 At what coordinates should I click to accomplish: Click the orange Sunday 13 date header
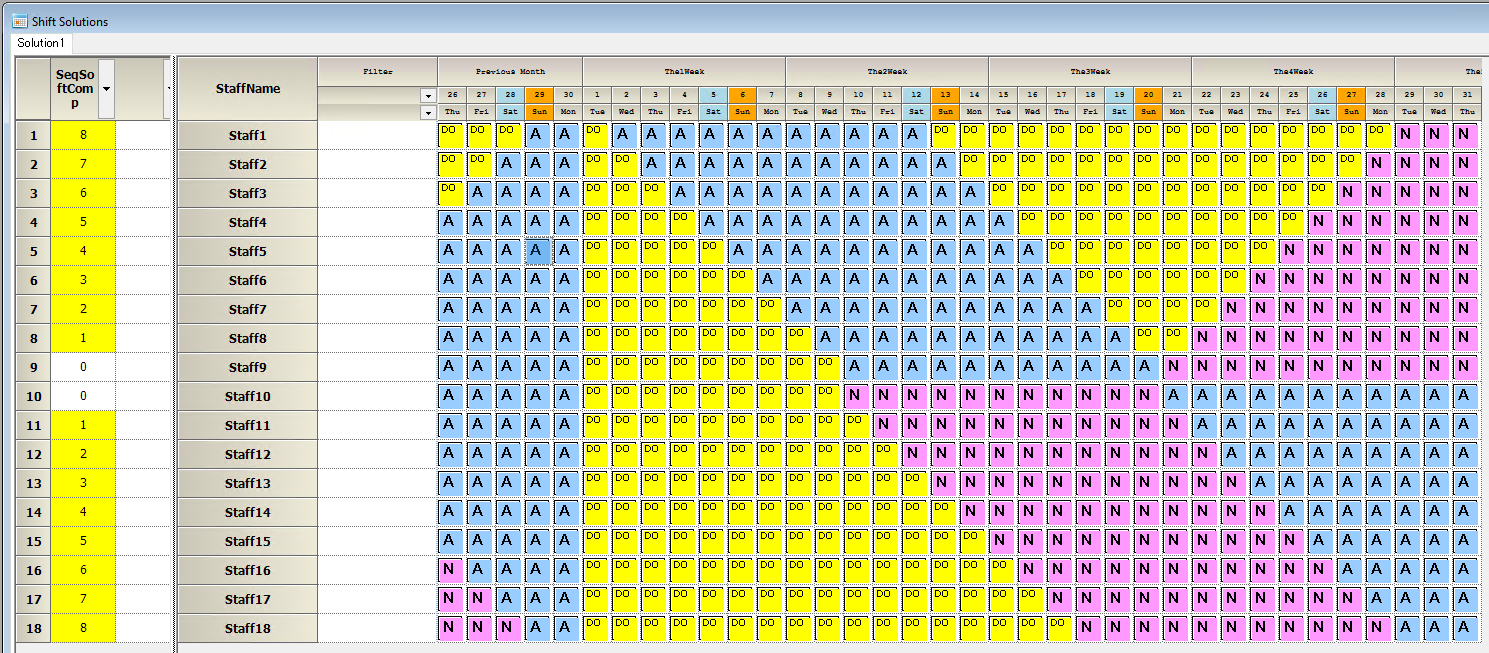tap(945, 94)
